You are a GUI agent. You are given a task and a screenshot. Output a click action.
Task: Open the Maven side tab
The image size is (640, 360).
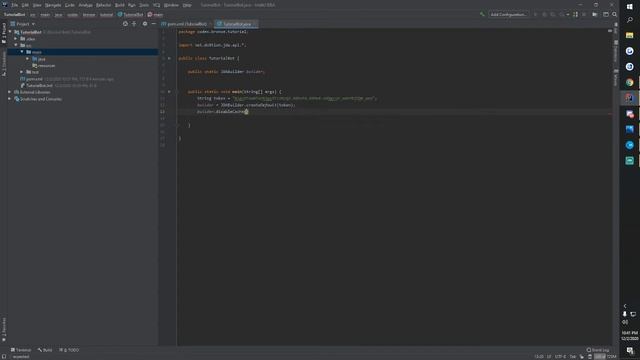[x=616, y=78]
